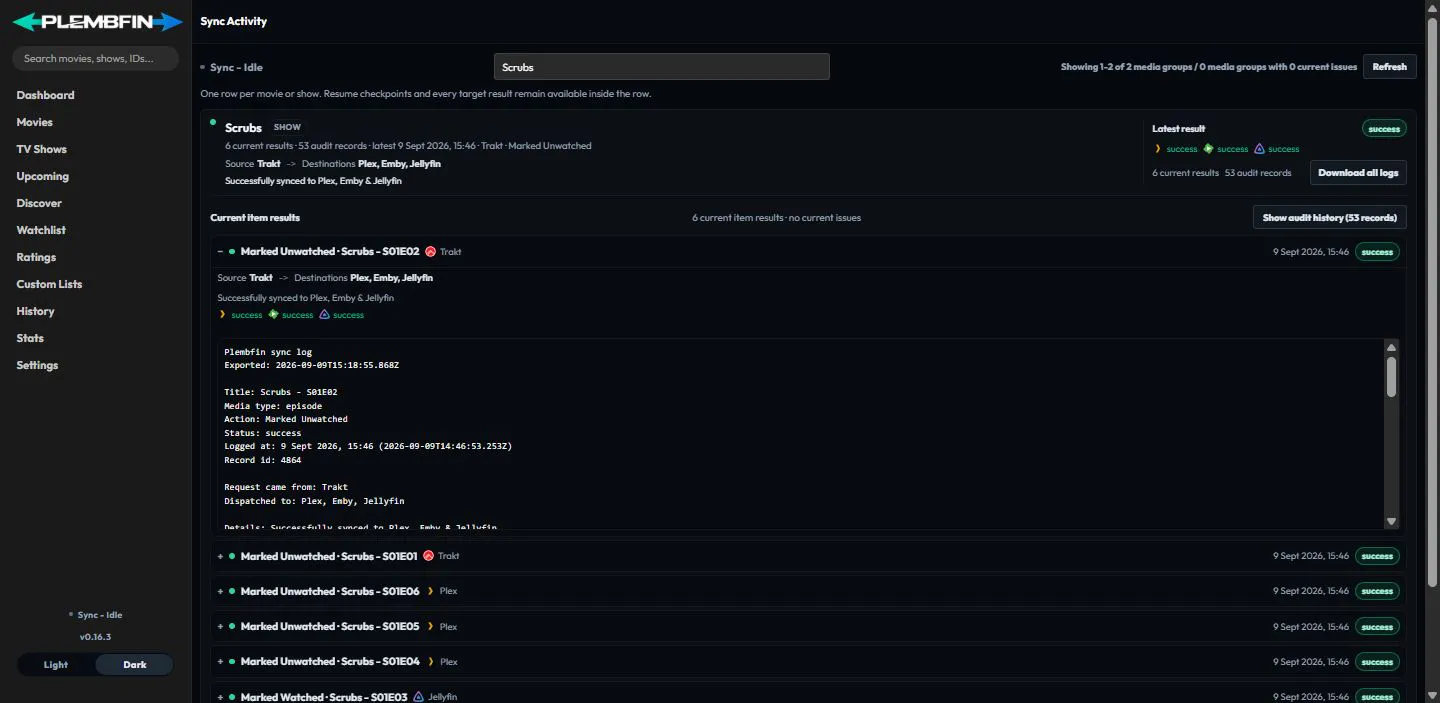This screenshot has width=1440, height=703.
Task: Click the Scrubs group title
Action: (x=243, y=128)
